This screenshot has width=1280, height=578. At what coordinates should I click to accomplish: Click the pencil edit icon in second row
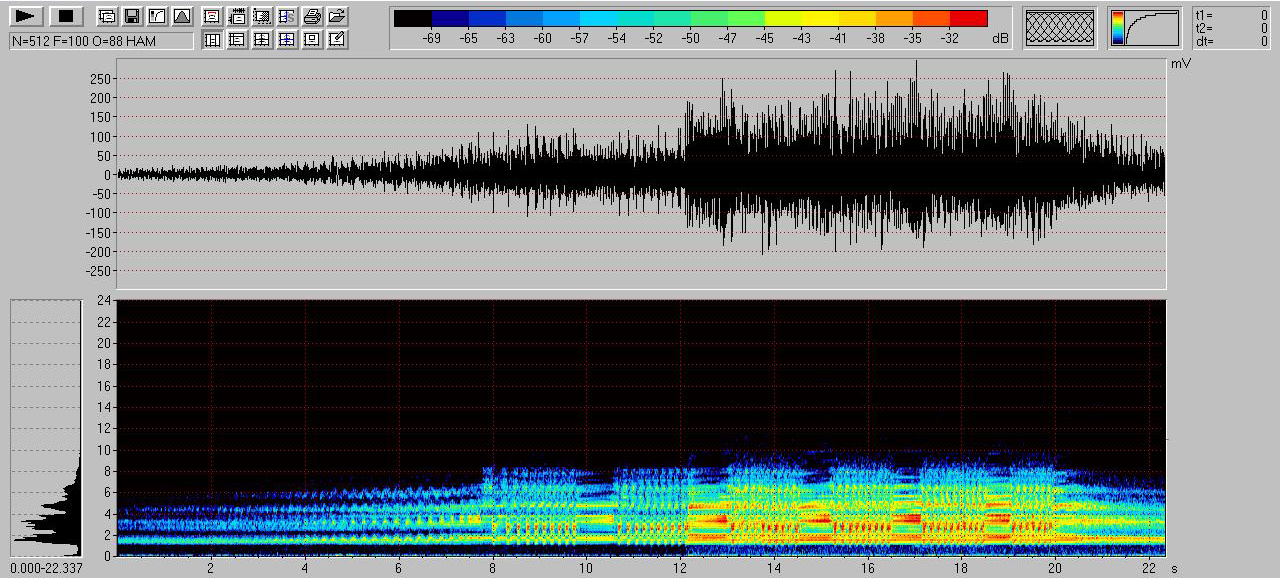338,40
